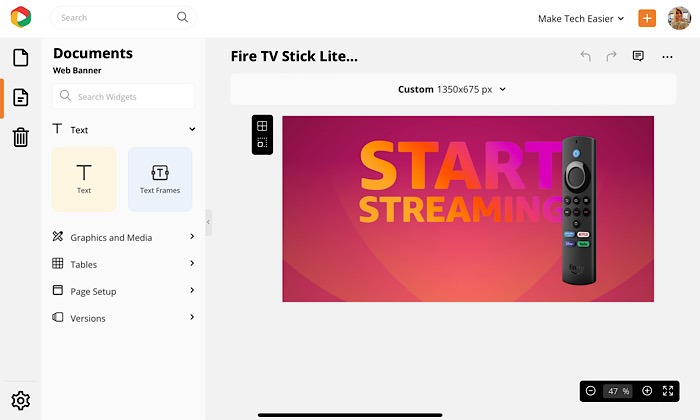This screenshot has height=420, width=700.
Task: Open the trash bin in sidebar
Action: [21, 137]
